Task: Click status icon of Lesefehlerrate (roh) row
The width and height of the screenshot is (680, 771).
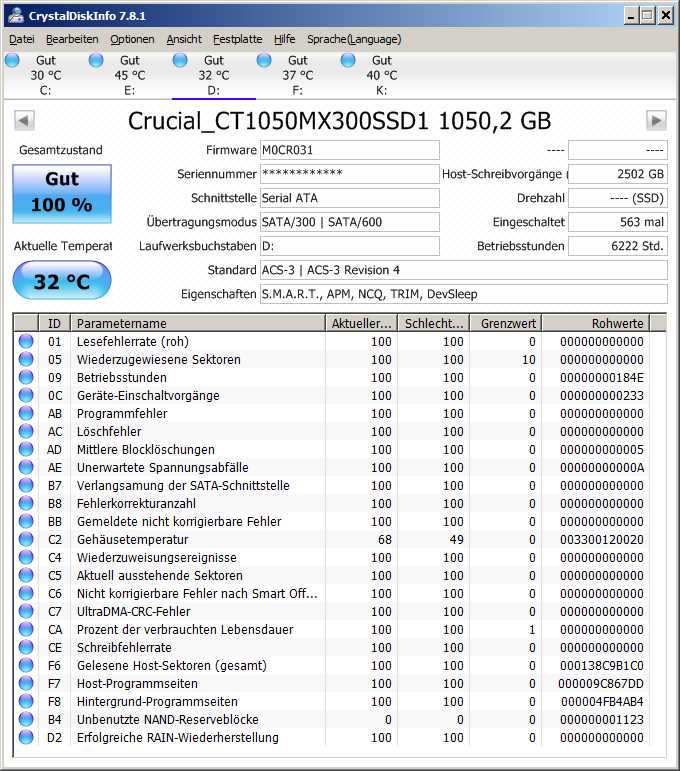Action: (26, 341)
